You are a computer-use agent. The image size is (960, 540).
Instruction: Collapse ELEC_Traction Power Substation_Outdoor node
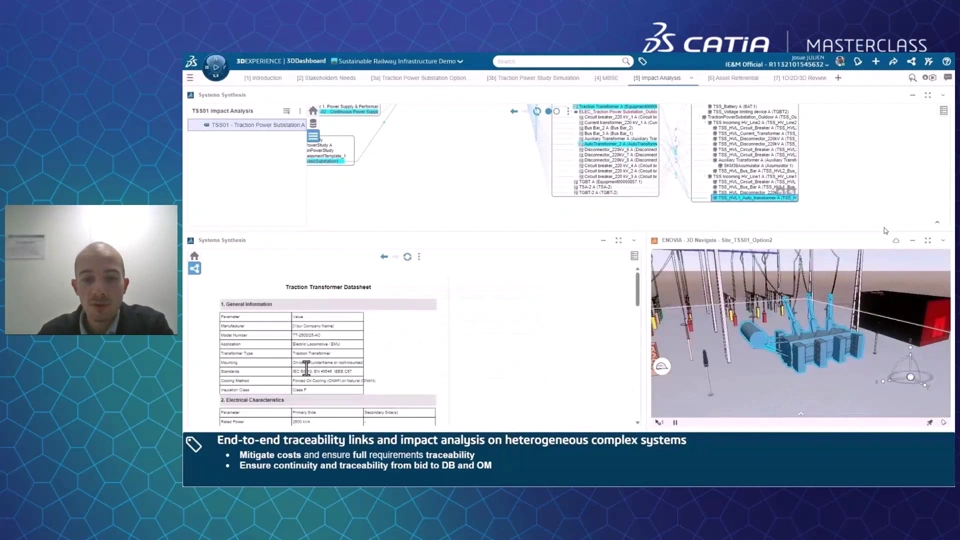pos(576,112)
